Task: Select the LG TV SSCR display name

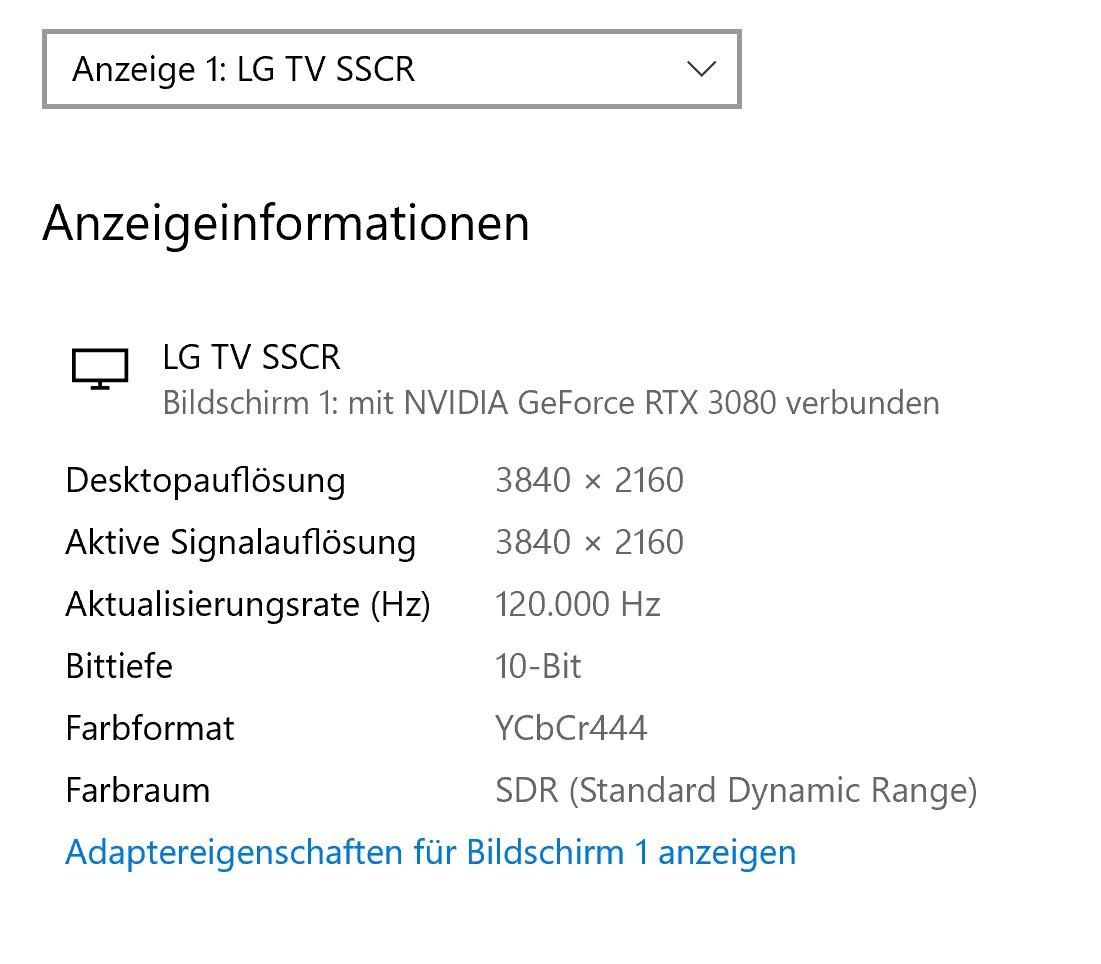Action: 251,357
